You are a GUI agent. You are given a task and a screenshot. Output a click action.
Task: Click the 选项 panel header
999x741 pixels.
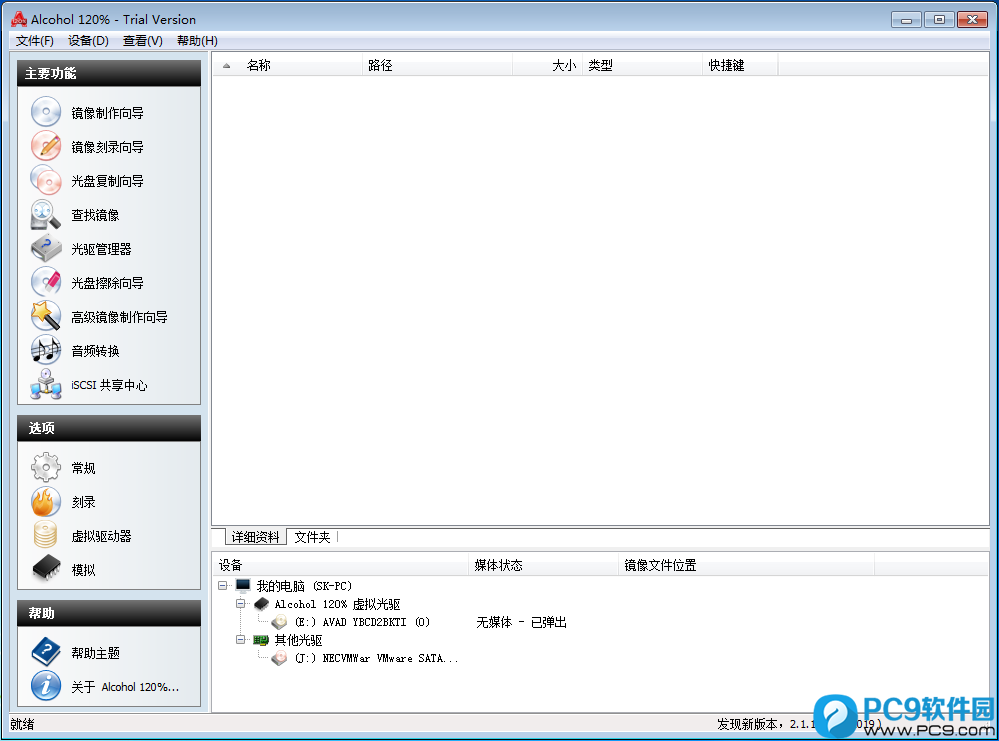click(109, 428)
